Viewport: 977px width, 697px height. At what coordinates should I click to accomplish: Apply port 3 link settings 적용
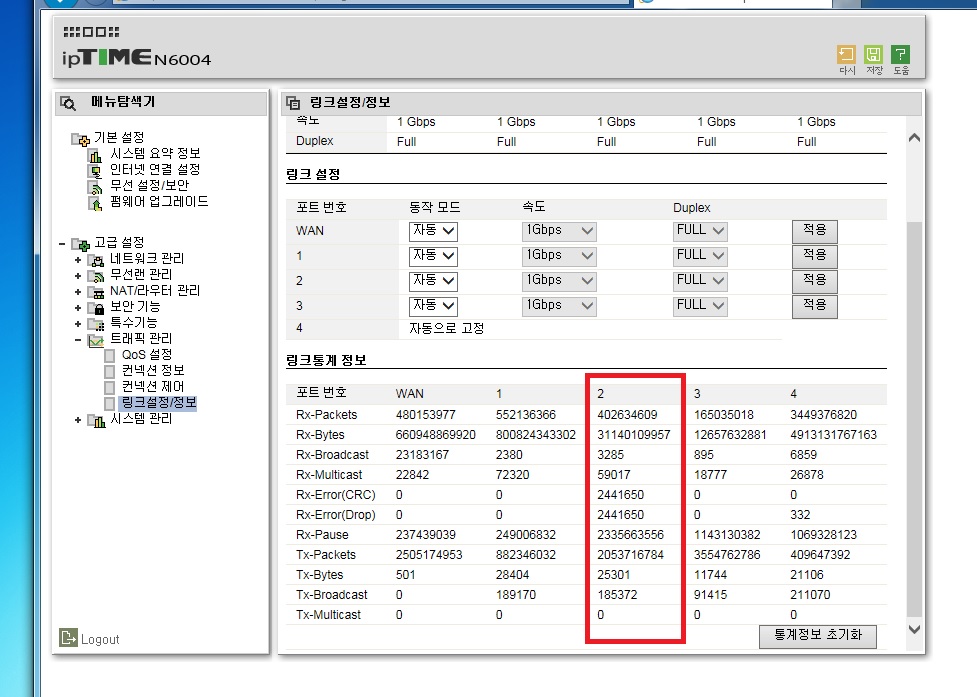814,306
